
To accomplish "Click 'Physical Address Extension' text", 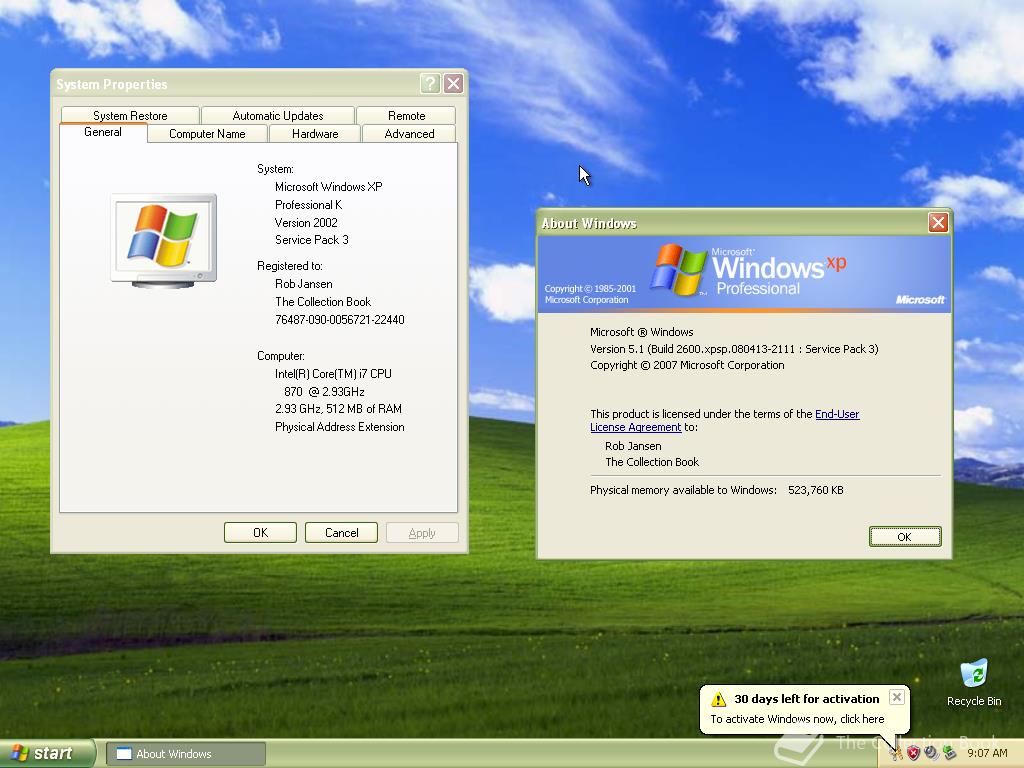I will pyautogui.click(x=340, y=427).
